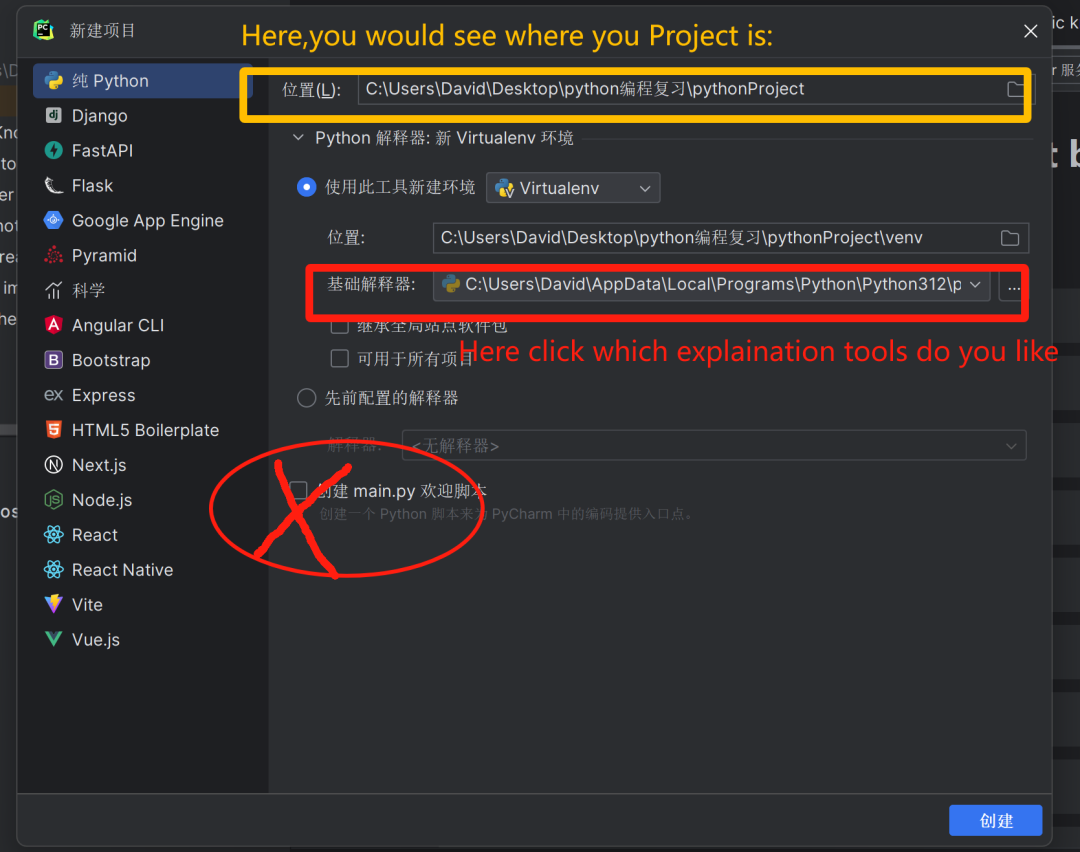
Task: Click the Django project type icon
Action: (54, 115)
